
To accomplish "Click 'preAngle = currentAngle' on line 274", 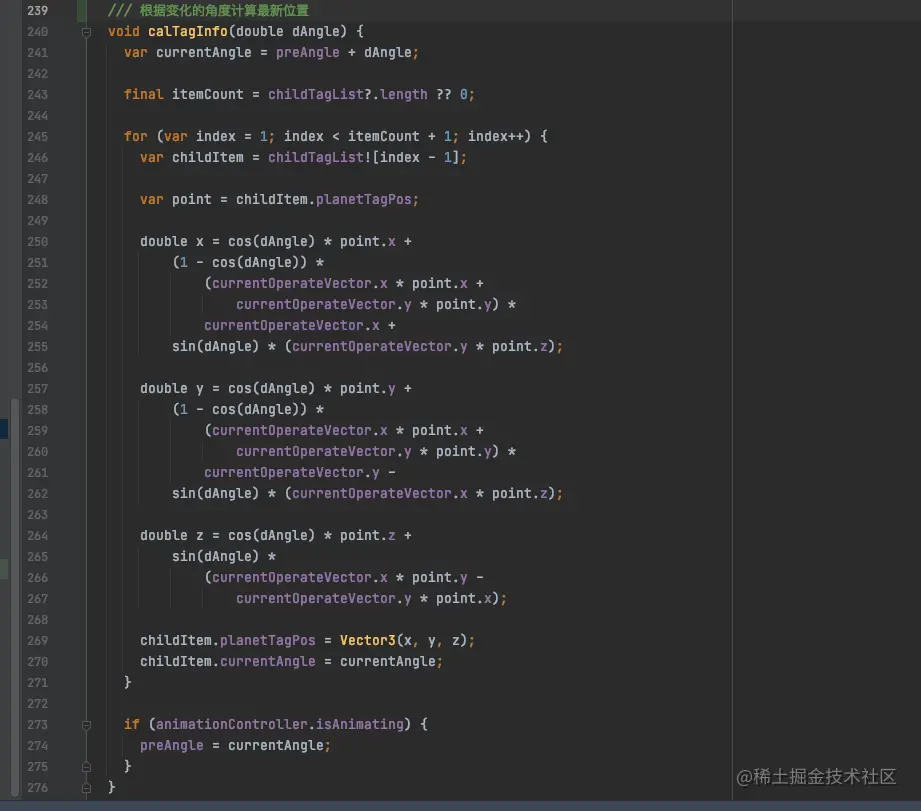I will pyautogui.click(x=231, y=746).
